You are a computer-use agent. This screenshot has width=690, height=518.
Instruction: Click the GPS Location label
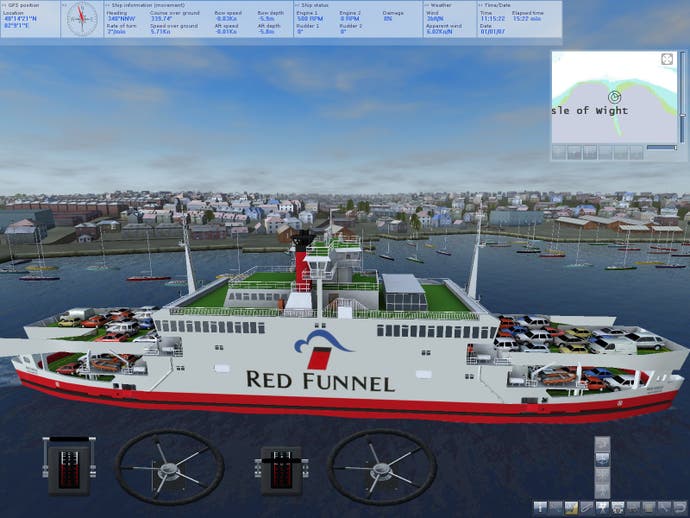point(13,13)
